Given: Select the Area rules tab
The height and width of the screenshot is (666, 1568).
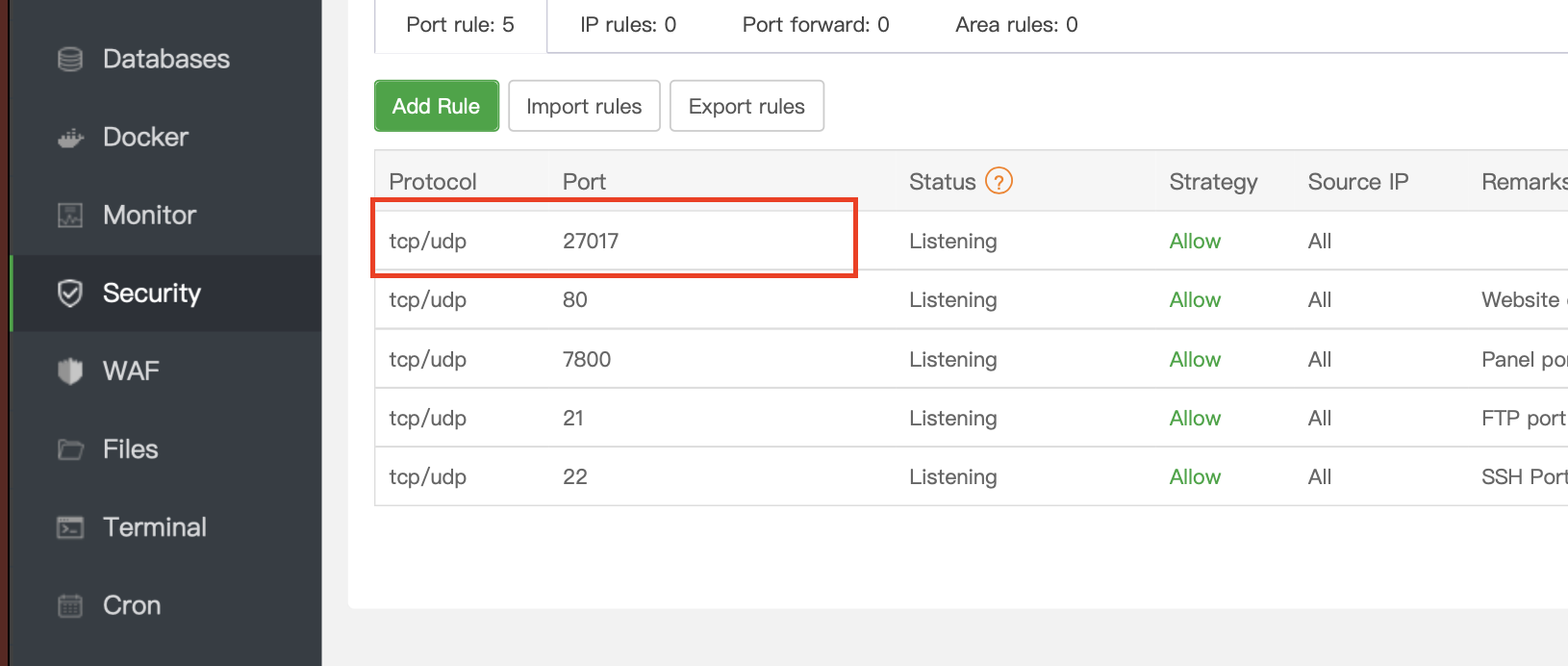Looking at the screenshot, I should [1016, 25].
